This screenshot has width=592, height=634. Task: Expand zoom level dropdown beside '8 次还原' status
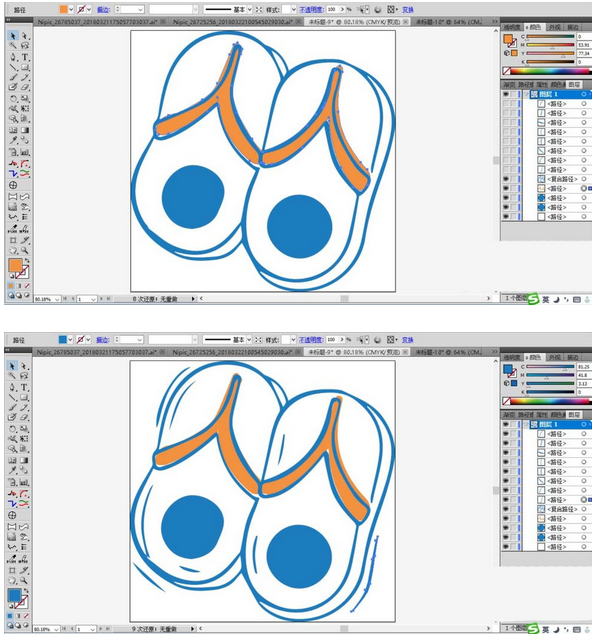click(57, 299)
